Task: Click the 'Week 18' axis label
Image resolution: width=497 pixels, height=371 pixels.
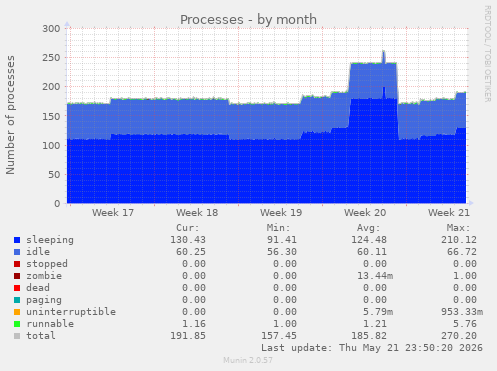Action: 197,213
